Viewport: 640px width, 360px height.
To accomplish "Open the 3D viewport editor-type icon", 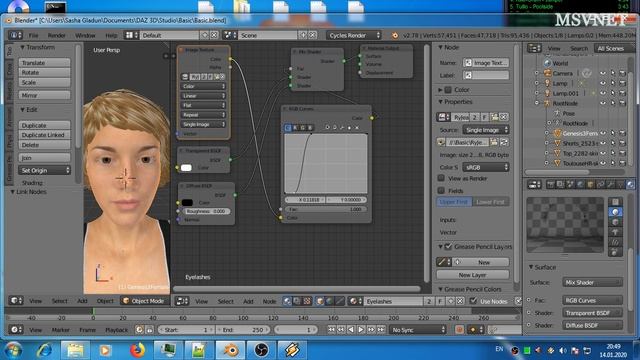I will point(16,301).
